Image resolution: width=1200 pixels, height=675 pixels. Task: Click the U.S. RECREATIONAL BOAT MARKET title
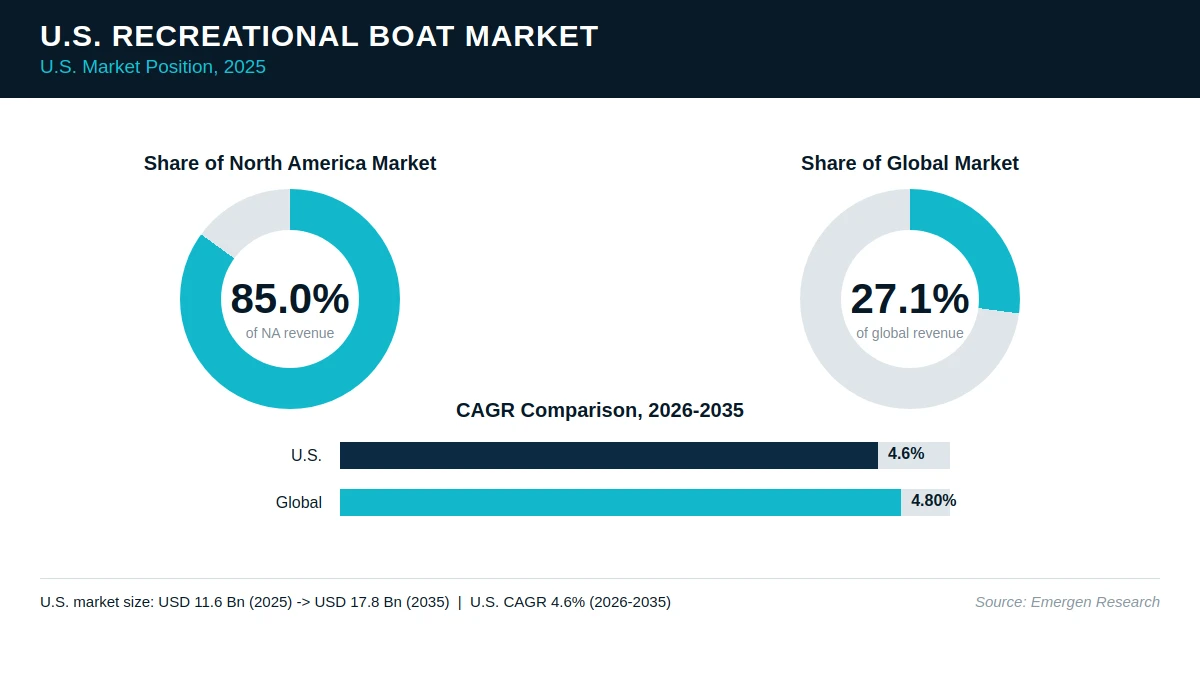point(319,36)
